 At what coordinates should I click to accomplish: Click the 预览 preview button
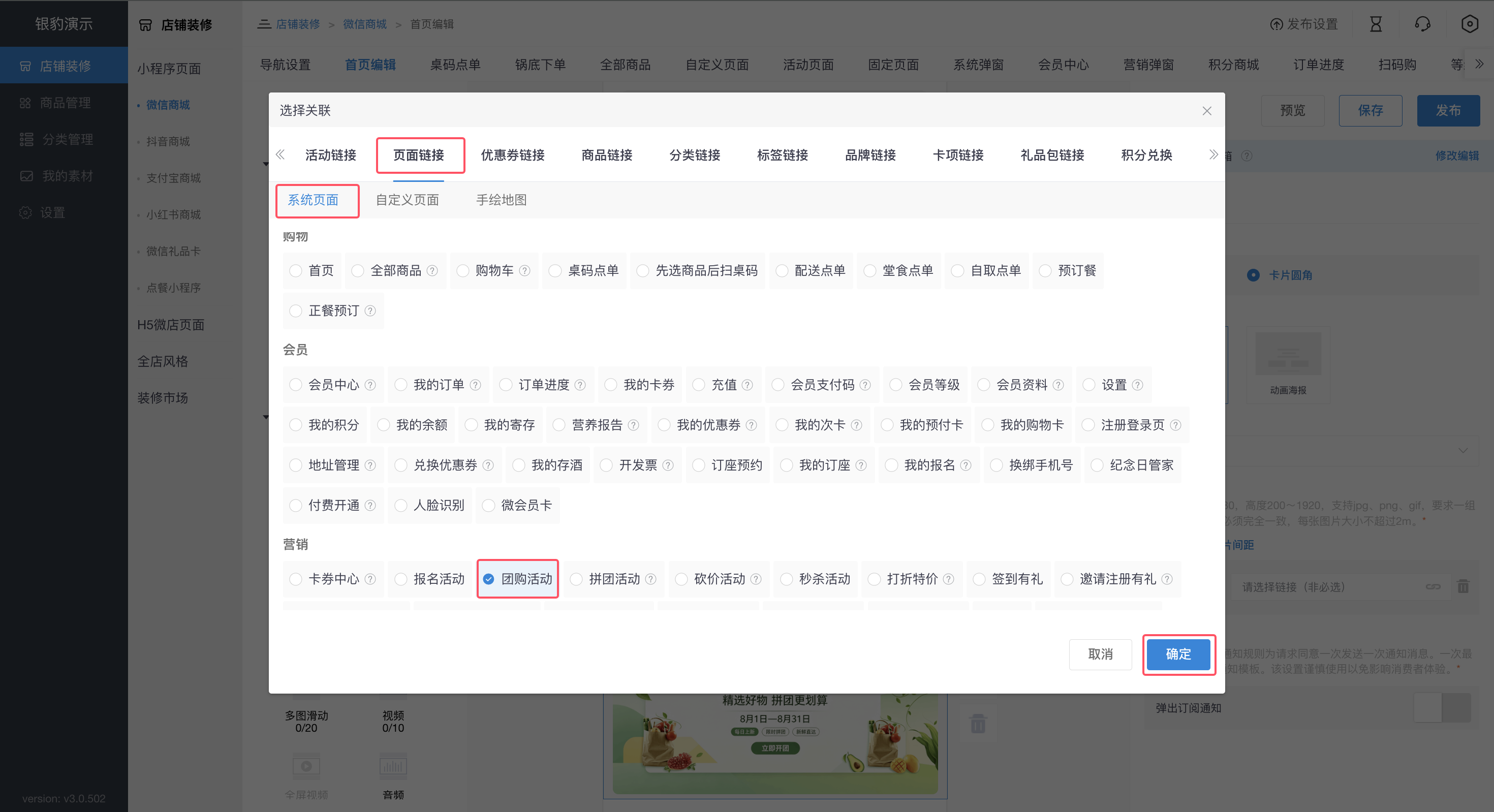coord(1293,110)
